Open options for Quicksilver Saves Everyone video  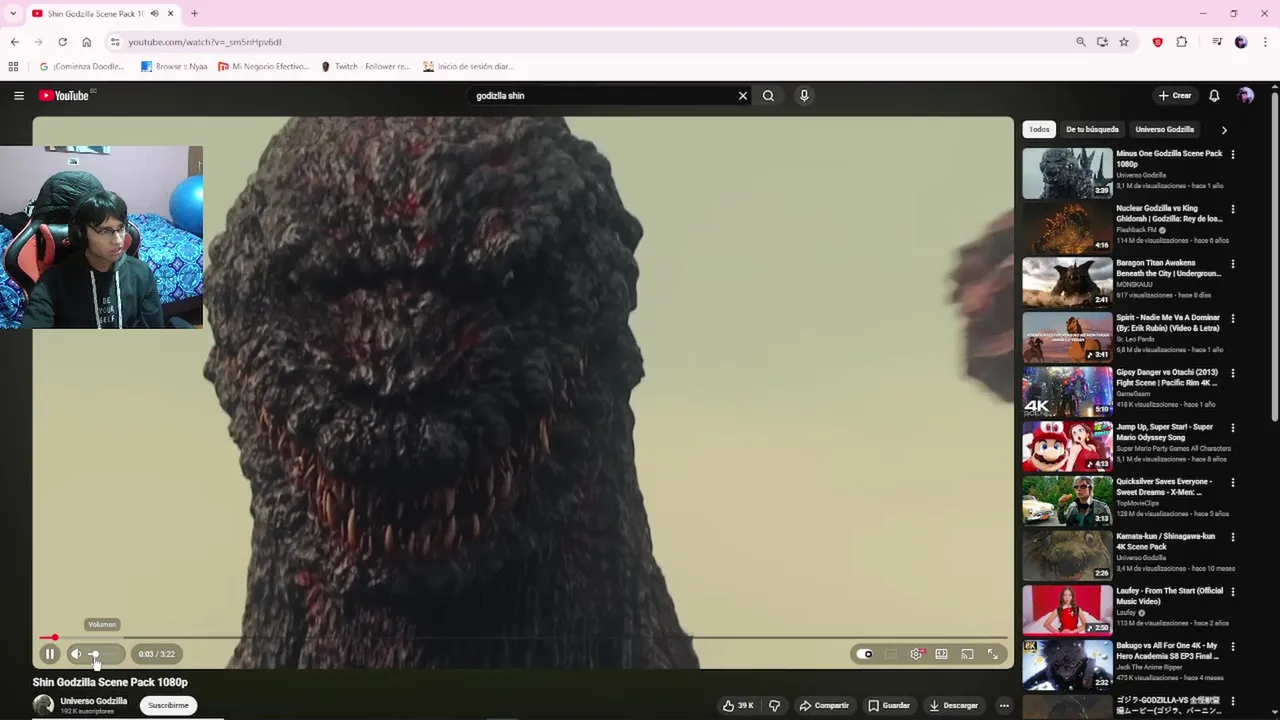[x=1233, y=483]
